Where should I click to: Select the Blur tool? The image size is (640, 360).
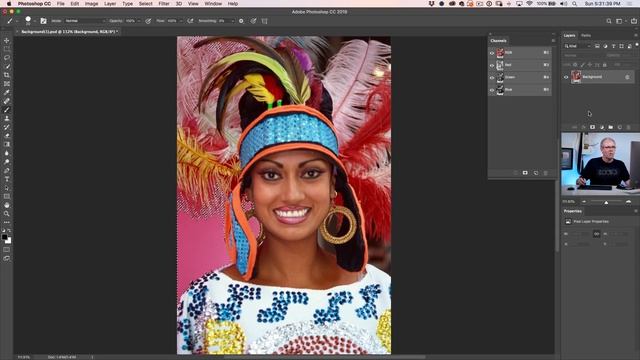tap(7, 153)
